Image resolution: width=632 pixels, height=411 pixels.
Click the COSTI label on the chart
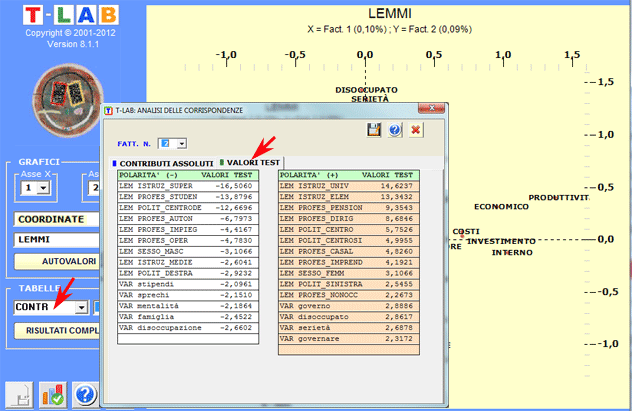[466, 231]
